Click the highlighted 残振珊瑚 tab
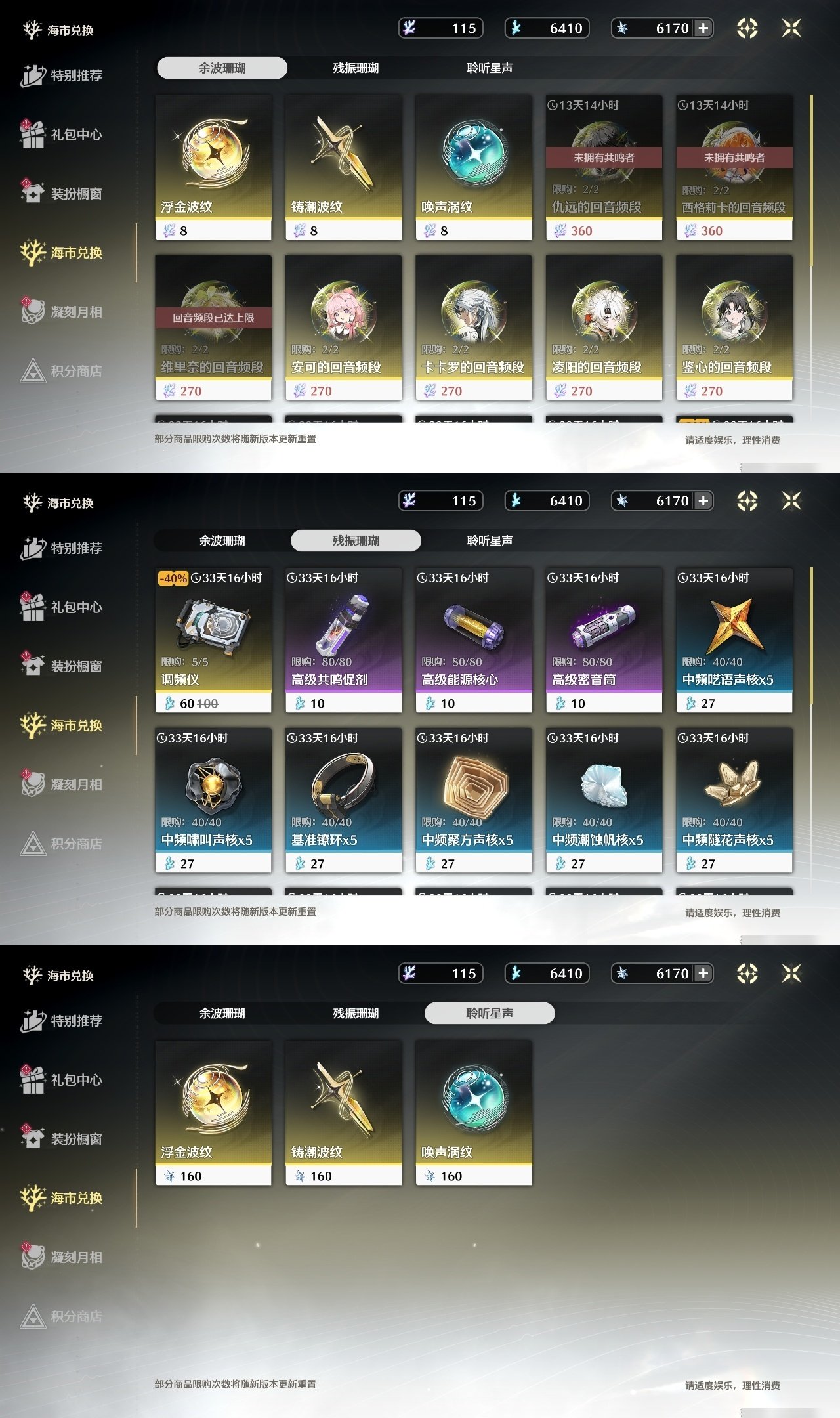 pyautogui.click(x=356, y=540)
